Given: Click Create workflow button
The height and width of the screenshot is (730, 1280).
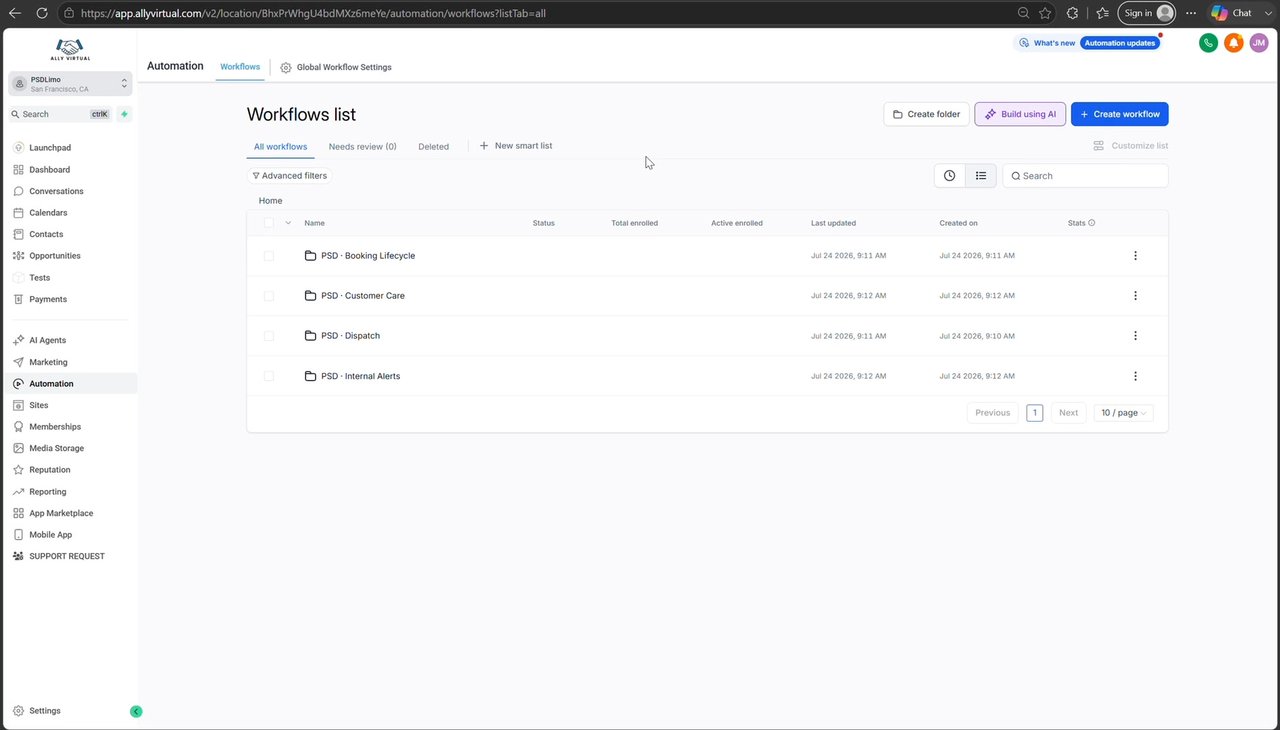Looking at the screenshot, I should click(x=1120, y=114).
